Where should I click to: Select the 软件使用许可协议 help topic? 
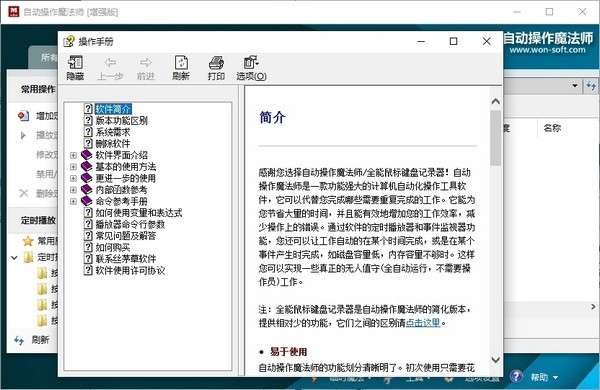pos(130,270)
